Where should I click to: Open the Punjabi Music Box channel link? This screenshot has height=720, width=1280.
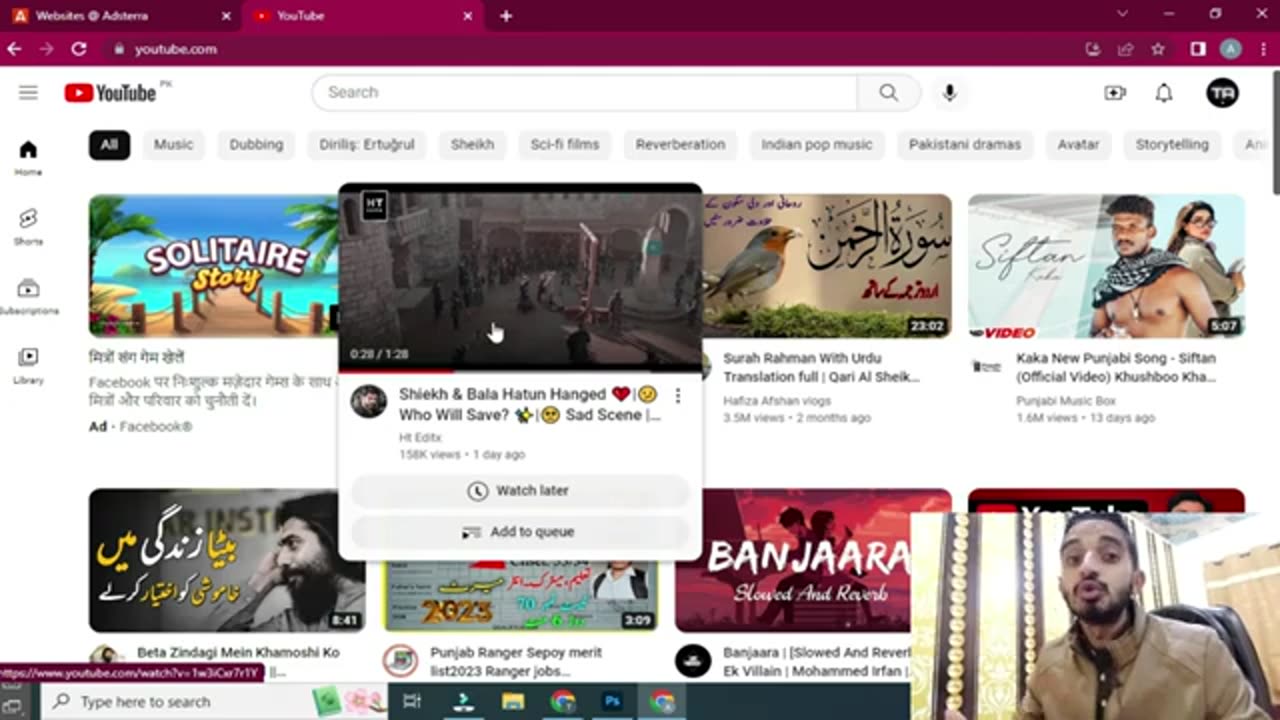[x=1066, y=401]
